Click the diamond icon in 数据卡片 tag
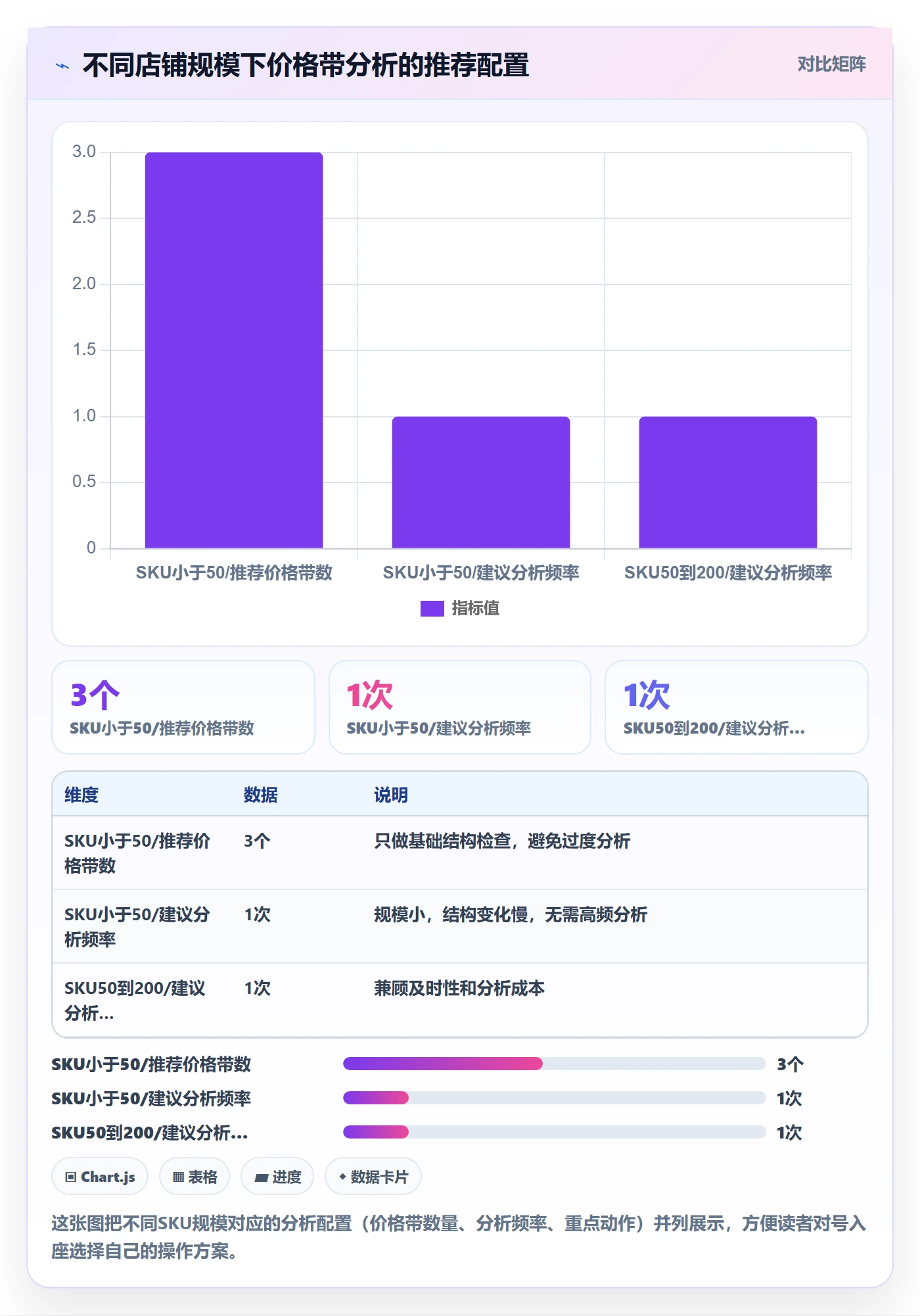 (x=342, y=1177)
